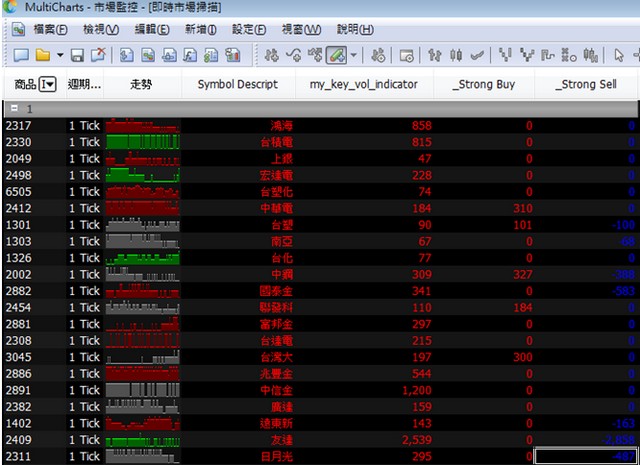Select the pointer arrow tool
The image size is (640, 465).
click(619, 55)
